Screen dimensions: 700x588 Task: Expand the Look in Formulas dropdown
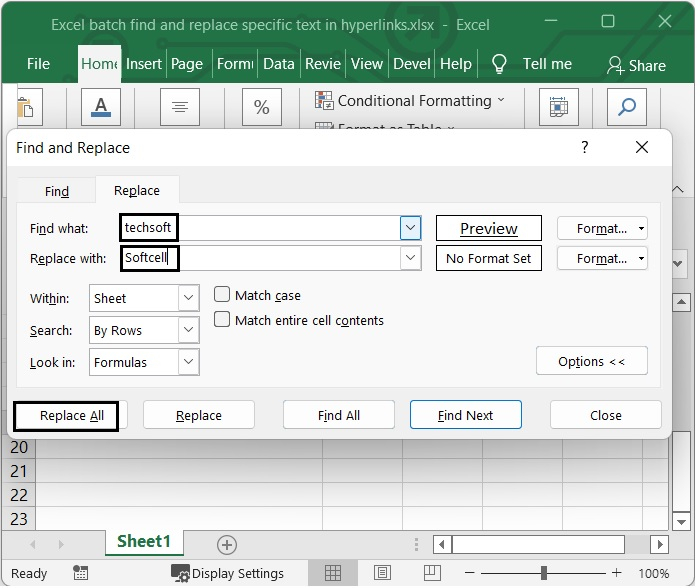(188, 362)
